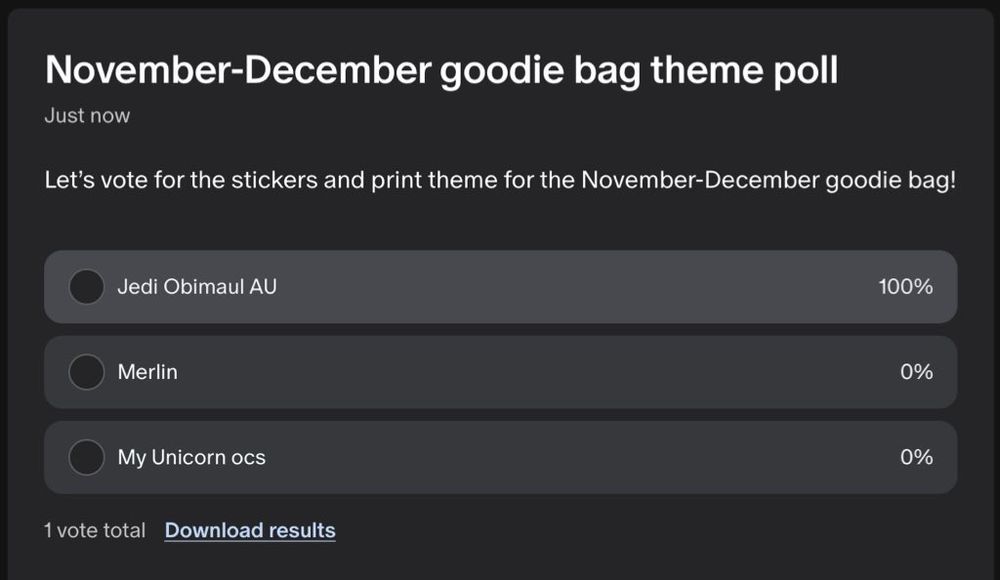
Task: Click the 0% result for Merlin
Action: pyautogui.click(x=916, y=372)
